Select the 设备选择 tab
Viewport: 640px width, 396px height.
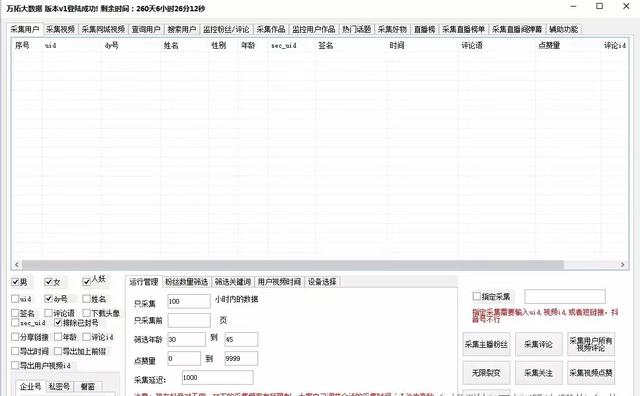322,282
